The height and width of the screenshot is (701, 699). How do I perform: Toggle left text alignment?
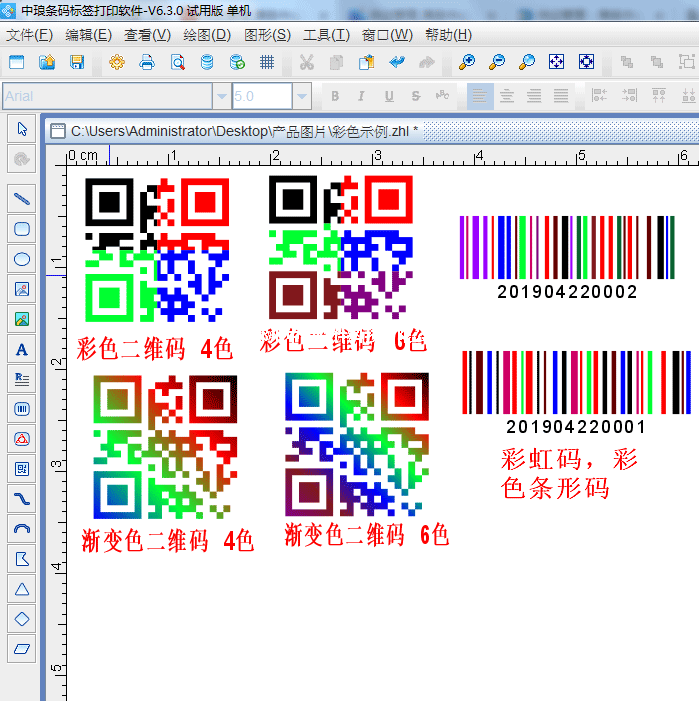point(480,96)
